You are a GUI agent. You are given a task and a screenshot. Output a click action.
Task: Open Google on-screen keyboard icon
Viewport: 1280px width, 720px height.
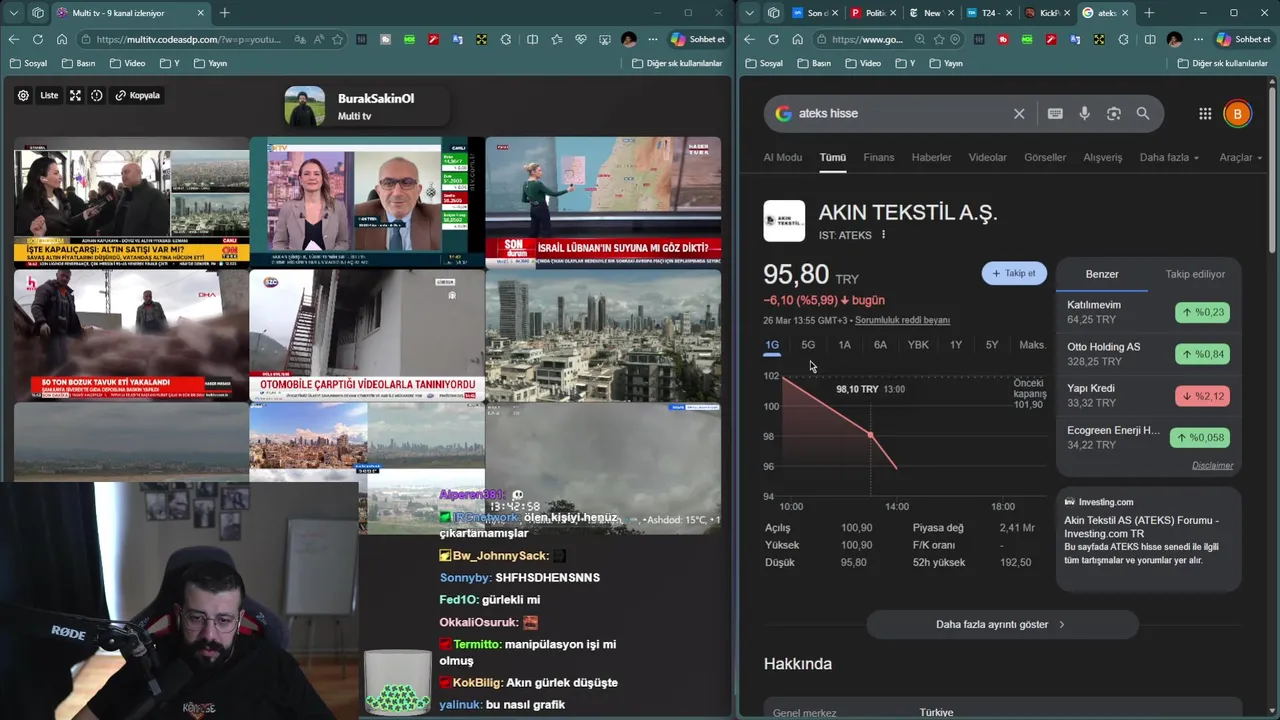pyautogui.click(x=1055, y=114)
